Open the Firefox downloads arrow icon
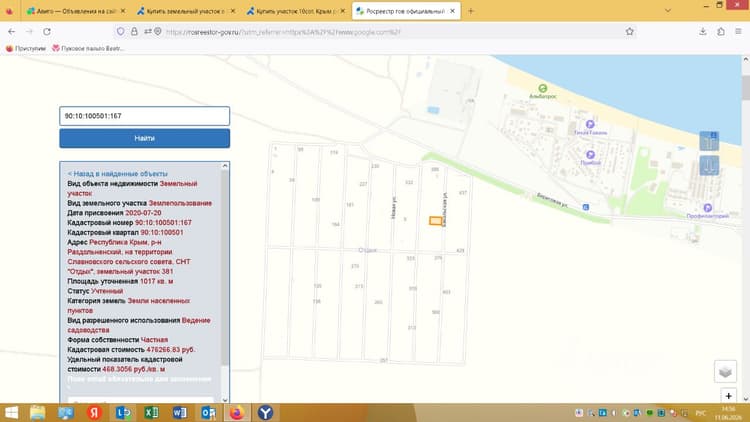Image resolution: width=750 pixels, height=422 pixels. click(x=703, y=32)
